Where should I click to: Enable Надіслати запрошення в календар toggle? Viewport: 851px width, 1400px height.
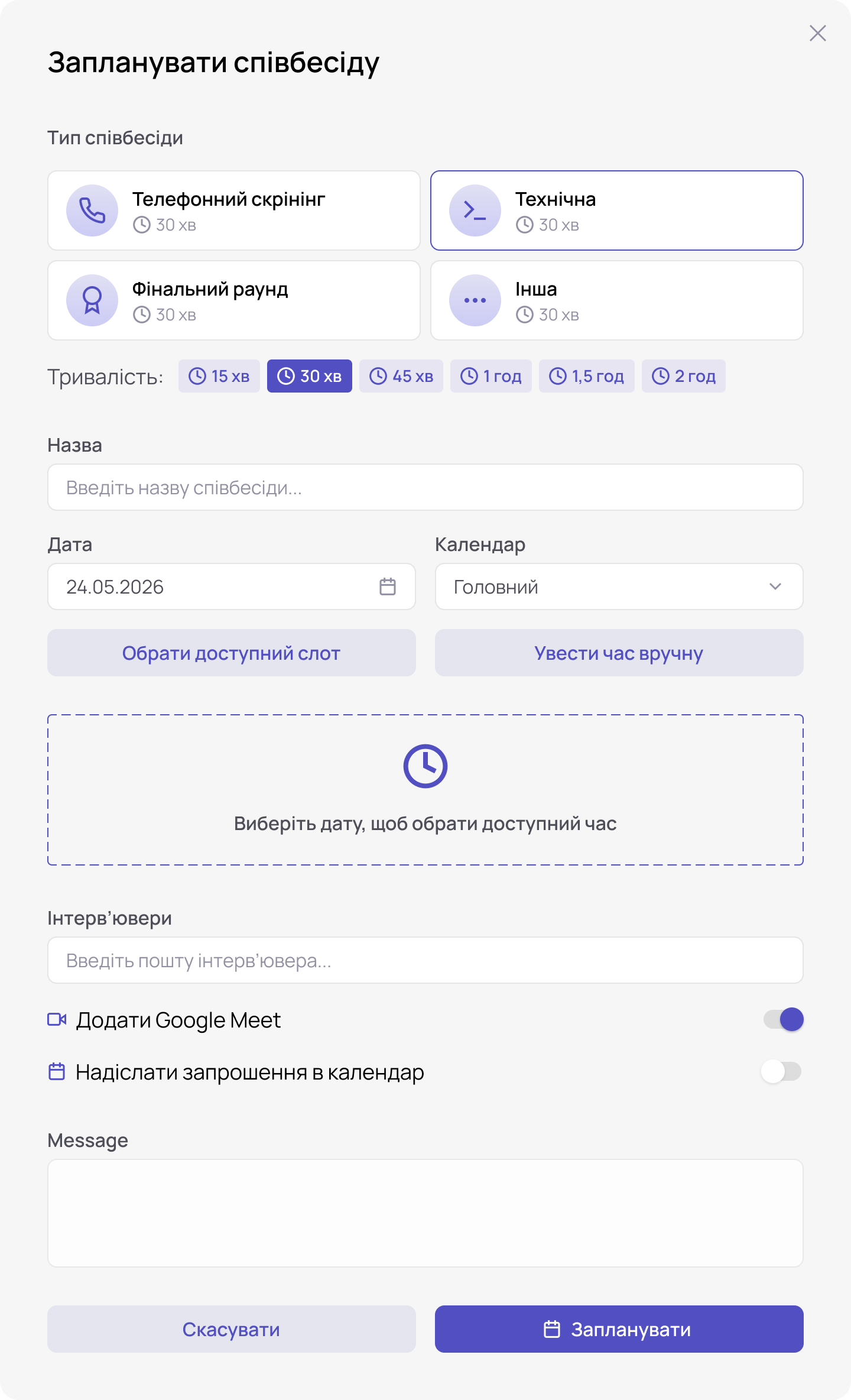781,1071
